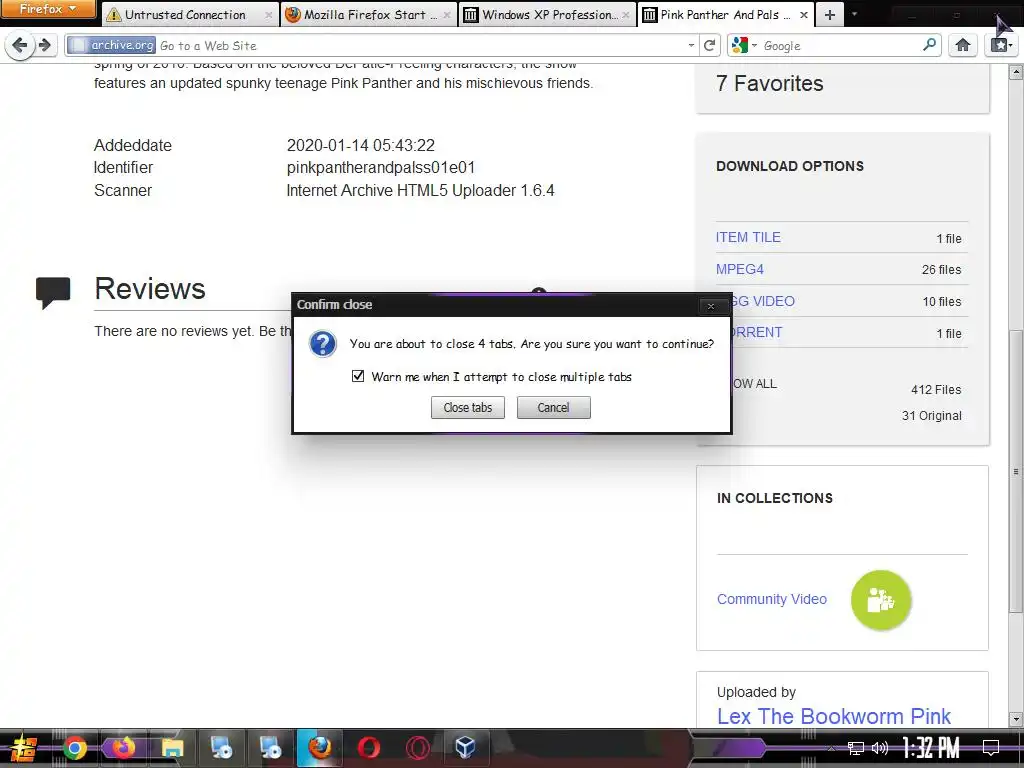The width and height of the screenshot is (1024, 768).
Task: Open the URL history dropdown arrow
Action: point(691,46)
